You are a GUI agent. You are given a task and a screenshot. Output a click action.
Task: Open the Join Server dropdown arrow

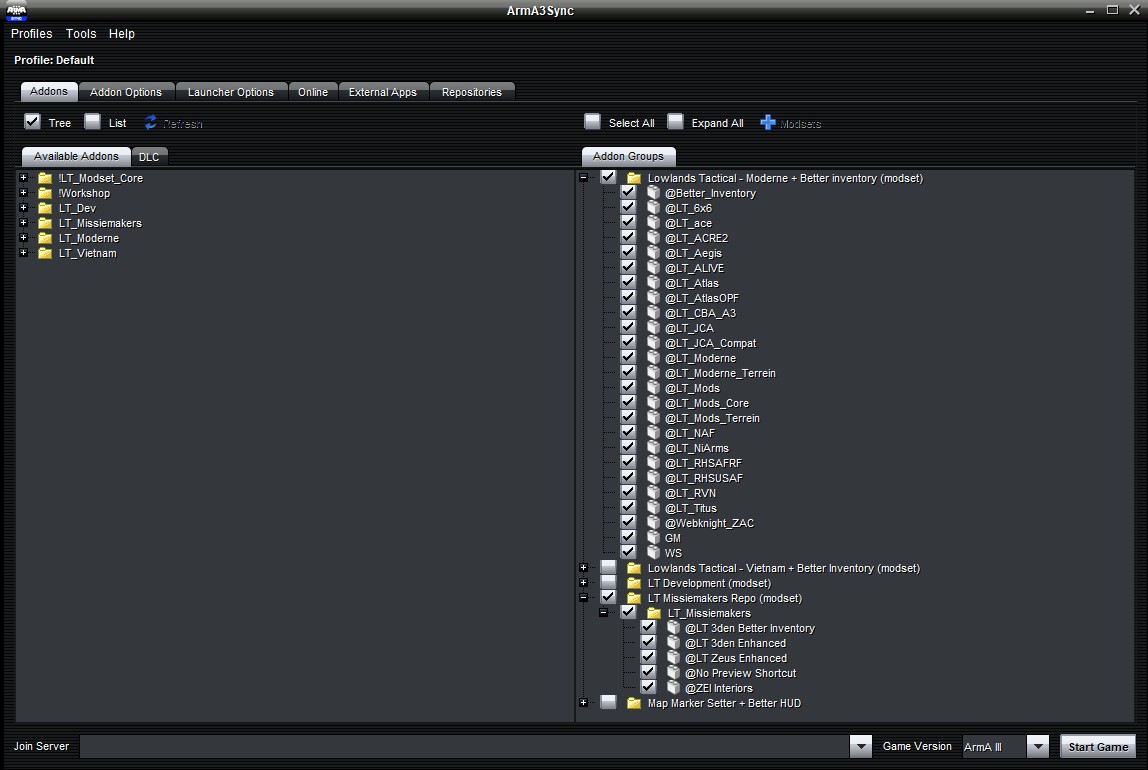[x=861, y=747]
